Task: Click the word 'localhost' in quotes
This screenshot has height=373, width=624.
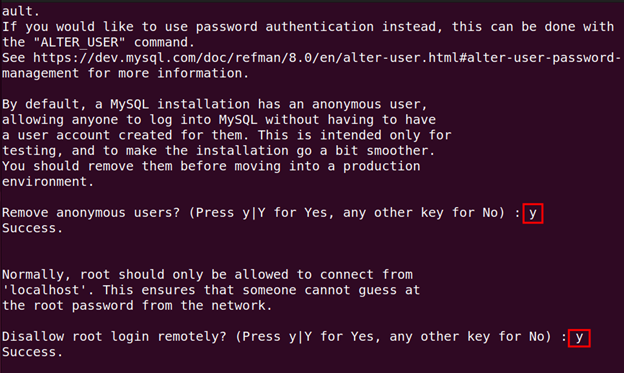Action: tap(45, 290)
